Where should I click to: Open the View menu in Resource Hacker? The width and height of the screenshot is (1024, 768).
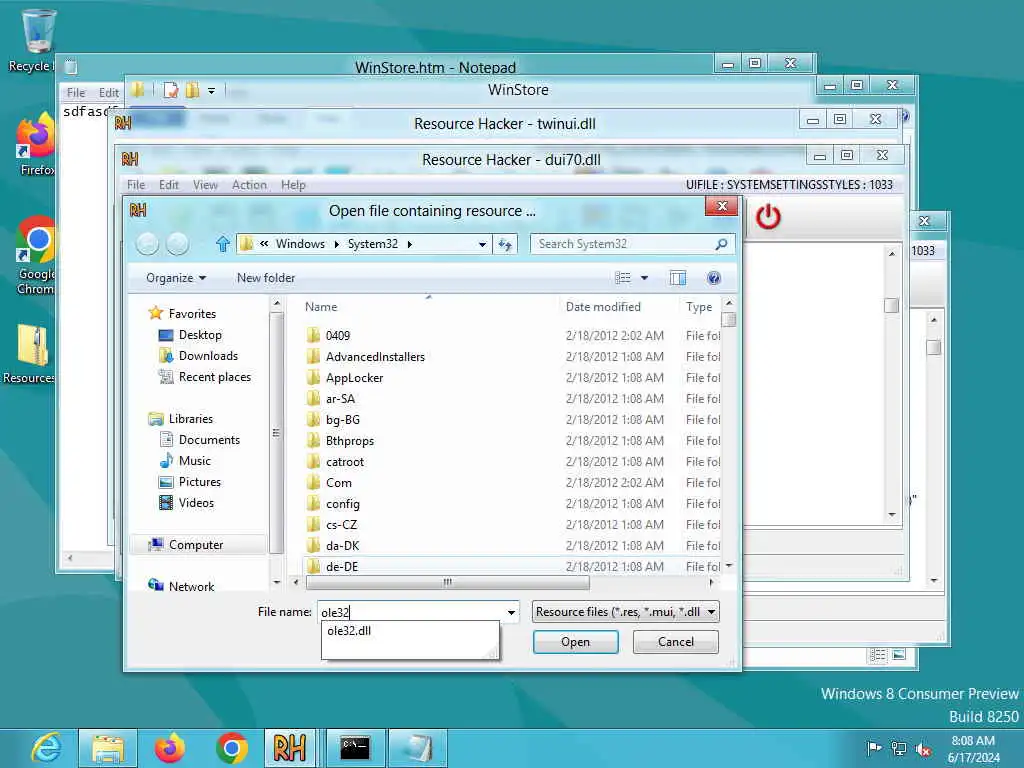click(205, 185)
